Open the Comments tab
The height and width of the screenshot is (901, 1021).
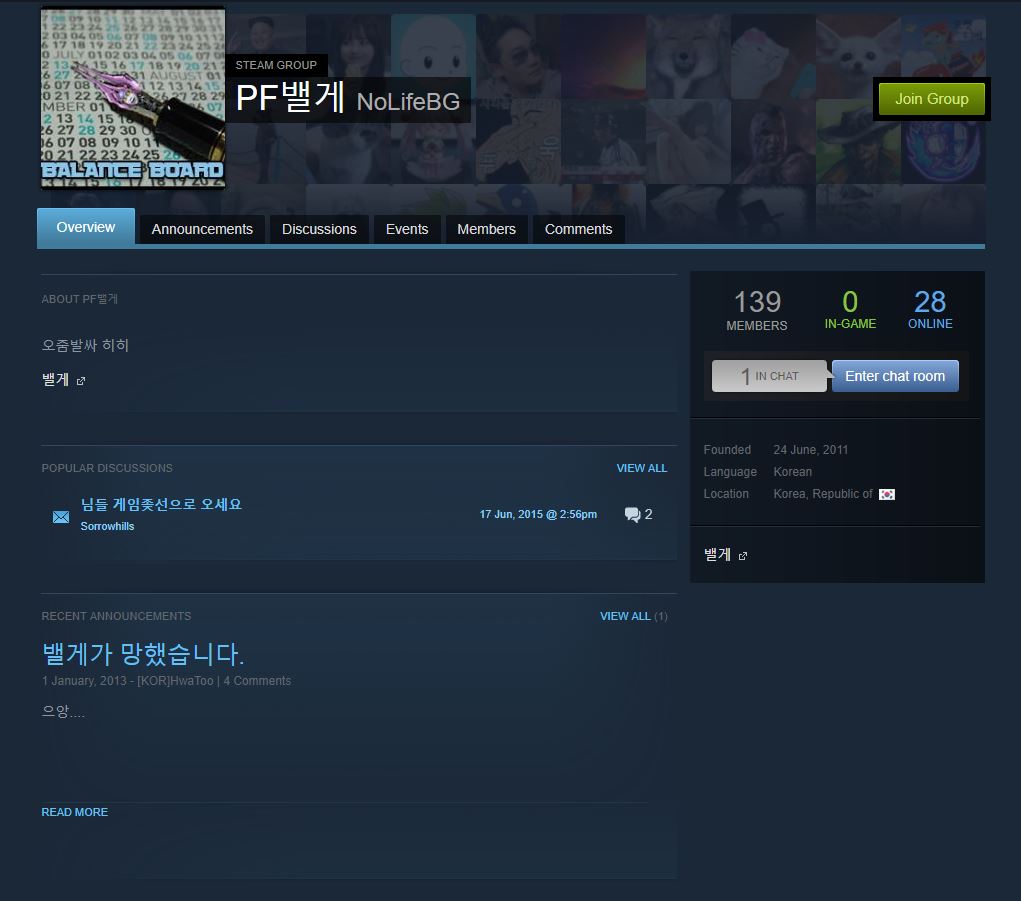point(578,229)
